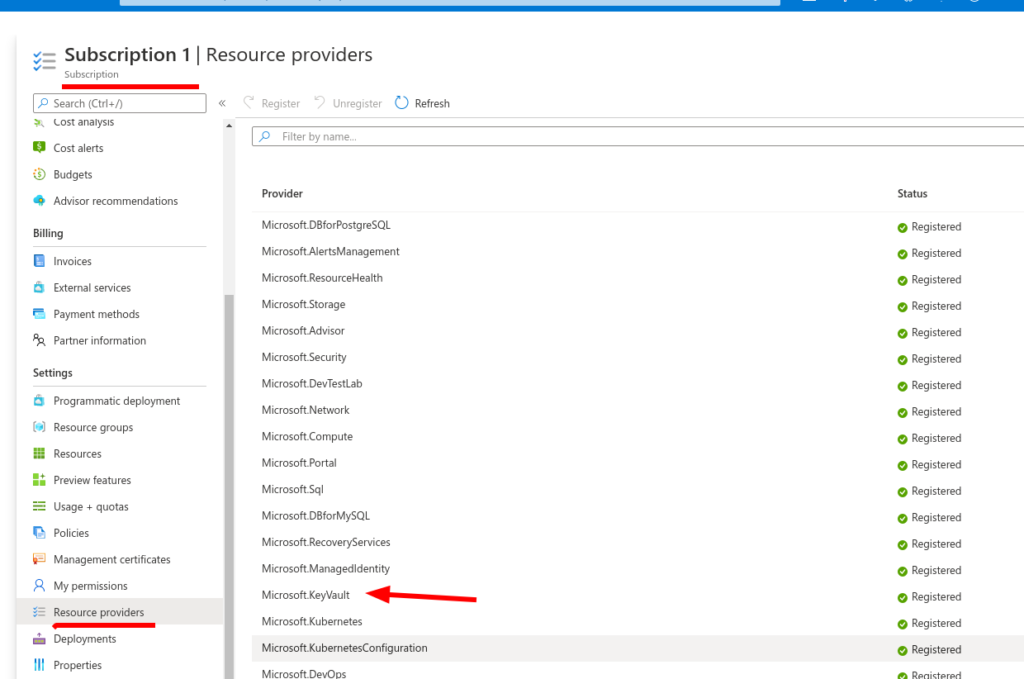The width and height of the screenshot is (1024, 679).
Task: Click green check icon for Microsoft.Sql
Action: 903,492
